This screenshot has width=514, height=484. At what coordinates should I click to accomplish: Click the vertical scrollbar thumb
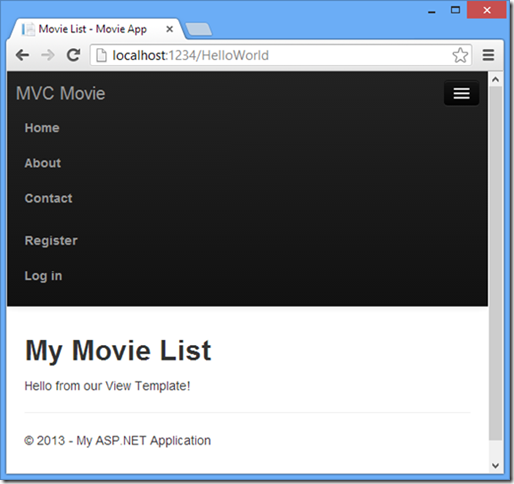pos(495,263)
